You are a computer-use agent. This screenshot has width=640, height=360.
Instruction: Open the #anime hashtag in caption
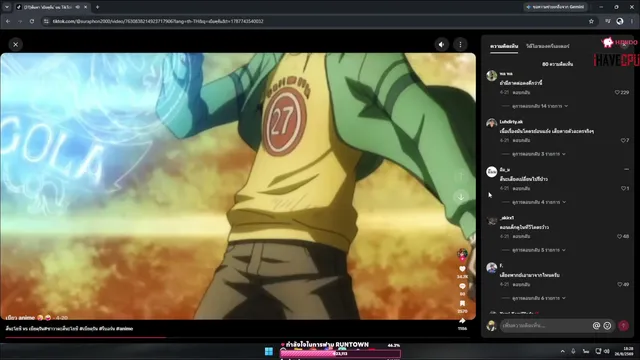point(124,329)
